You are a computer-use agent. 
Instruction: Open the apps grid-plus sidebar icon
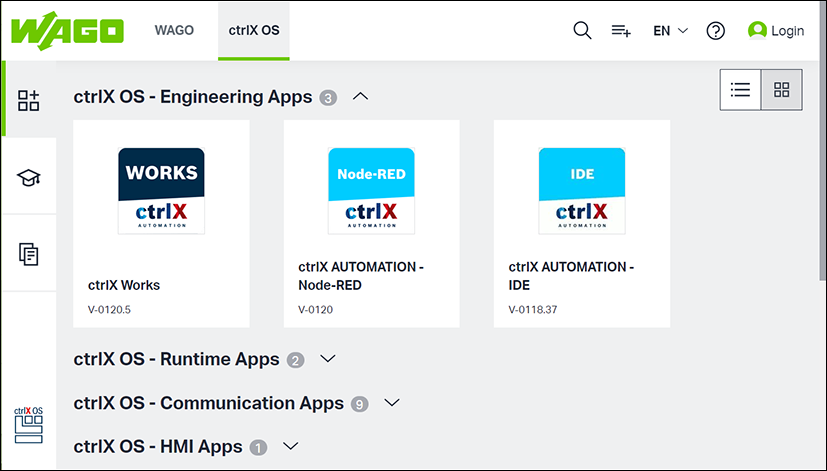point(28,100)
